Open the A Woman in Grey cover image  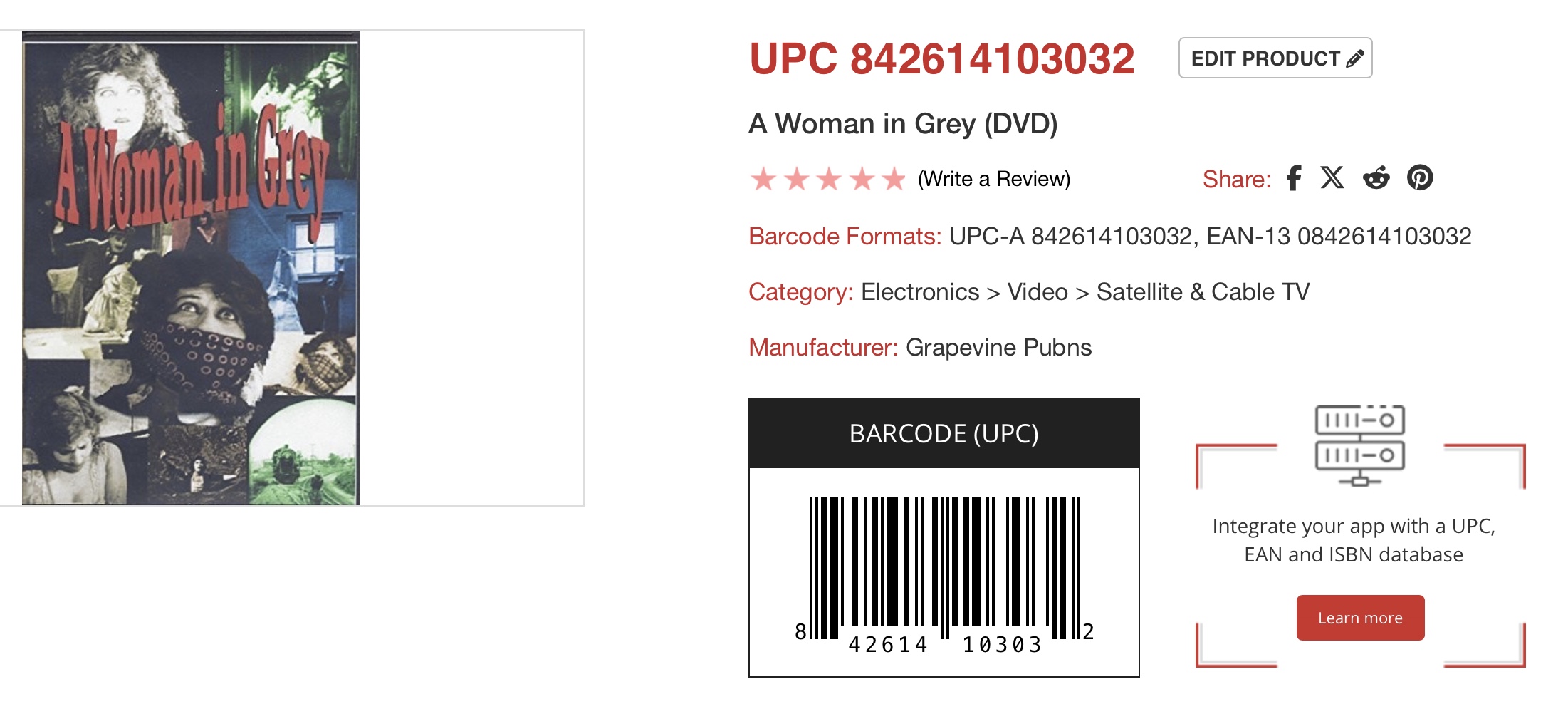tap(191, 268)
